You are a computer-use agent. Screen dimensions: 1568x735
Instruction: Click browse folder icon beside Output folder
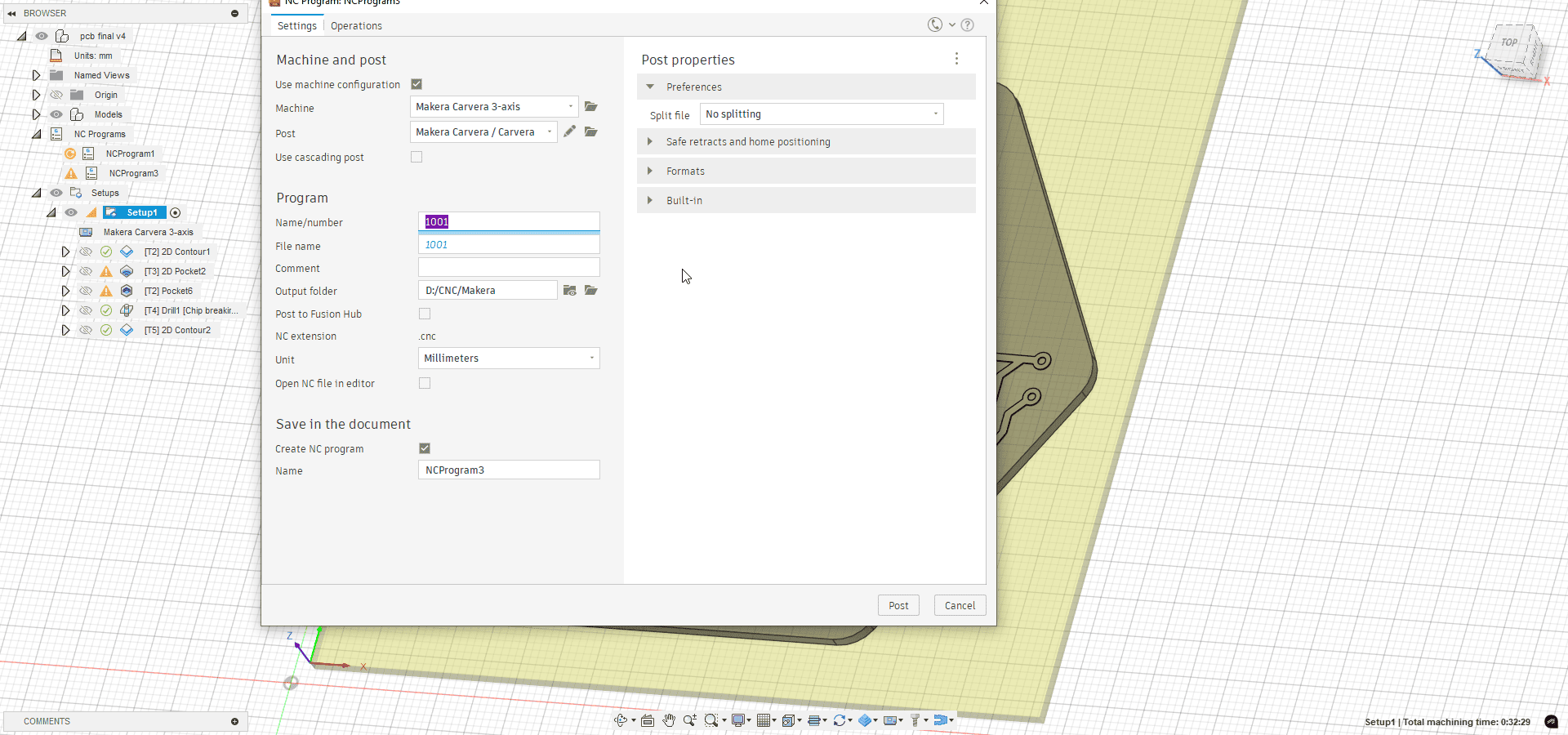[570, 291]
